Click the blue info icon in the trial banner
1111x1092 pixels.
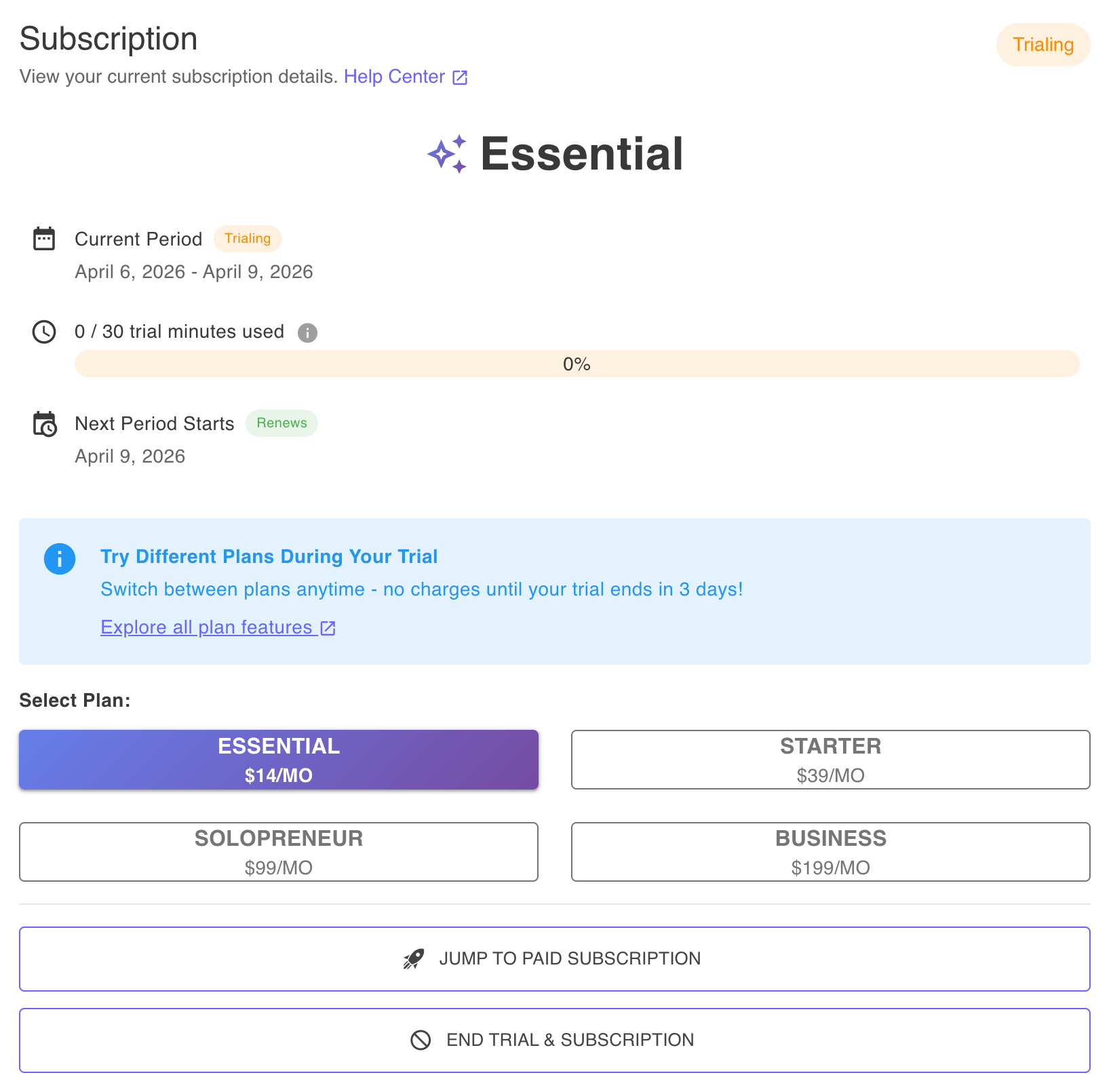coord(60,558)
